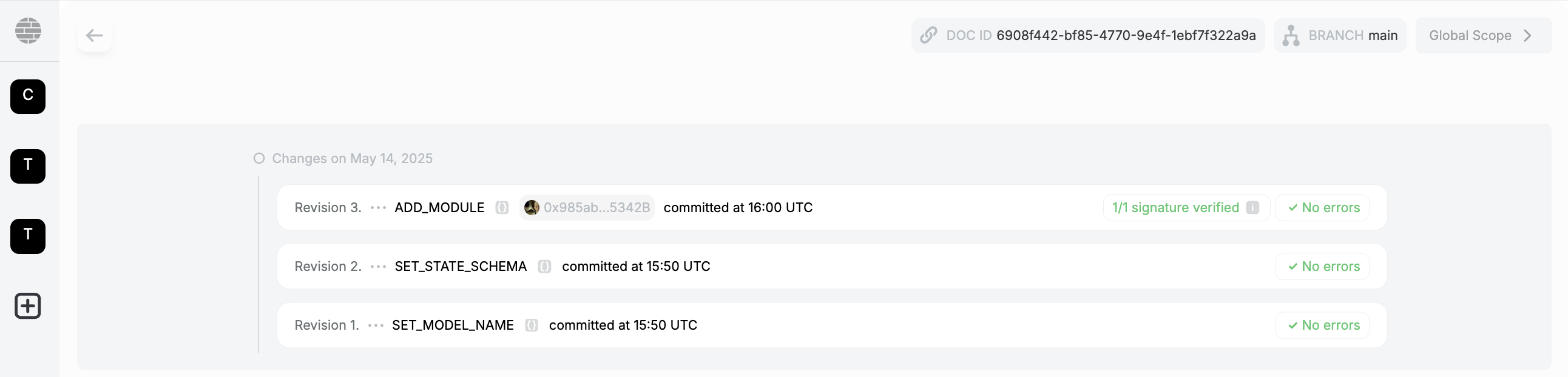The height and width of the screenshot is (377, 1568).
Task: Click the add new drive plus icon
Action: pyautogui.click(x=28, y=306)
